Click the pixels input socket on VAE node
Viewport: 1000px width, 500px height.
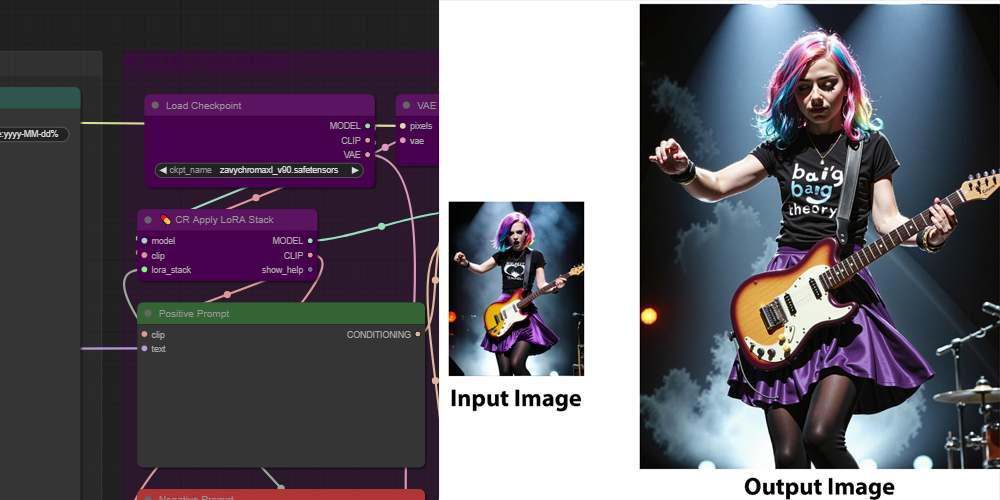tap(402, 126)
